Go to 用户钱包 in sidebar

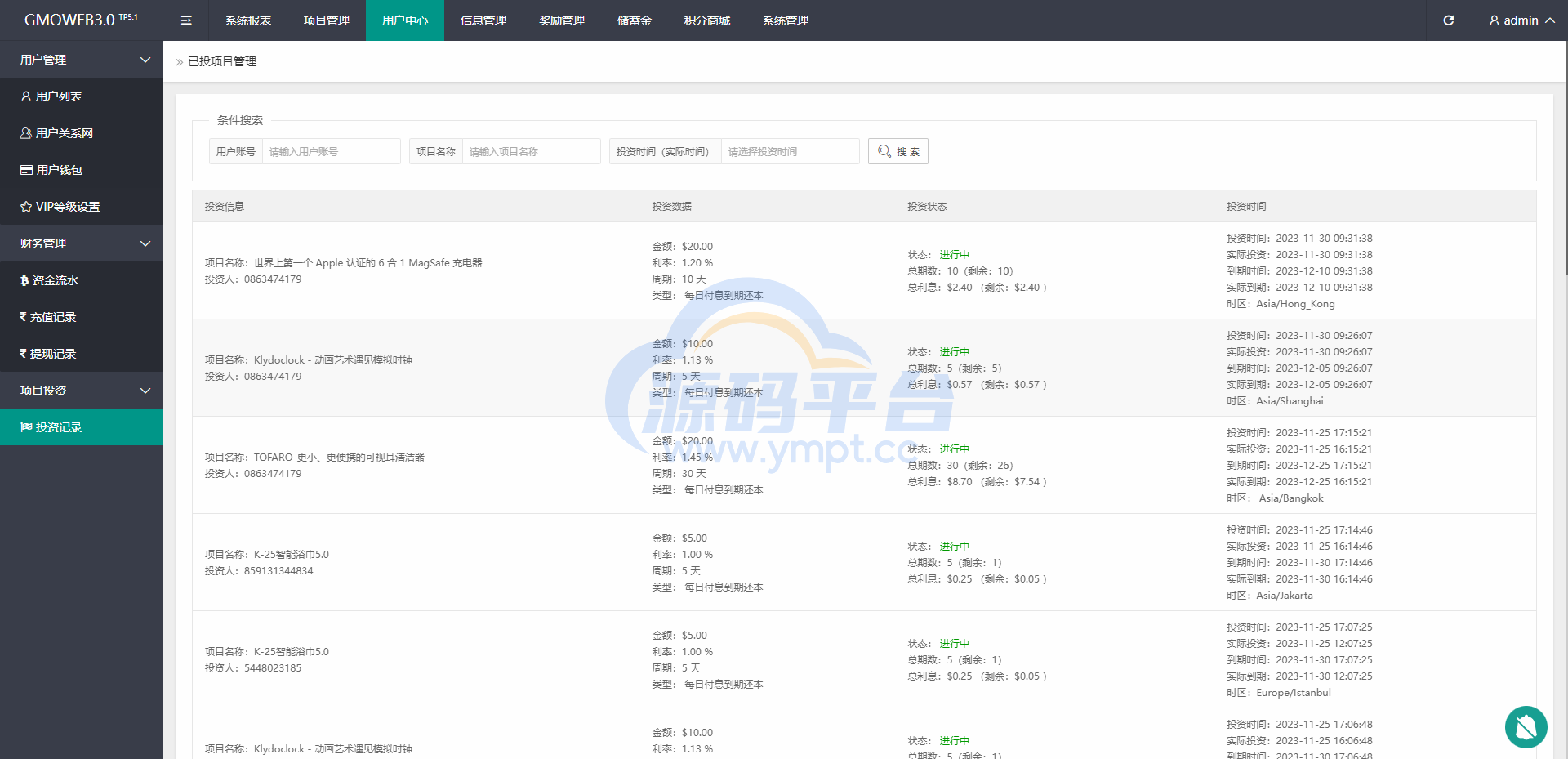click(82, 170)
